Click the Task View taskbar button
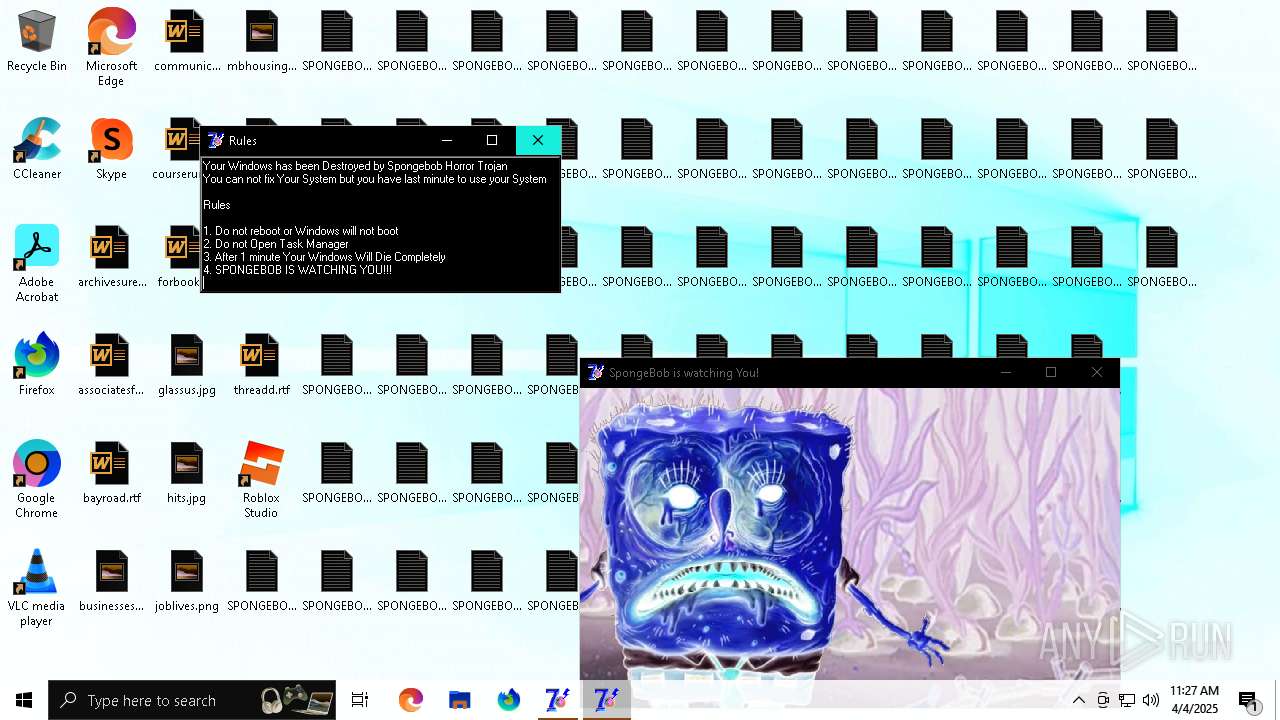Viewport: 1280px width, 720px height. pos(360,700)
